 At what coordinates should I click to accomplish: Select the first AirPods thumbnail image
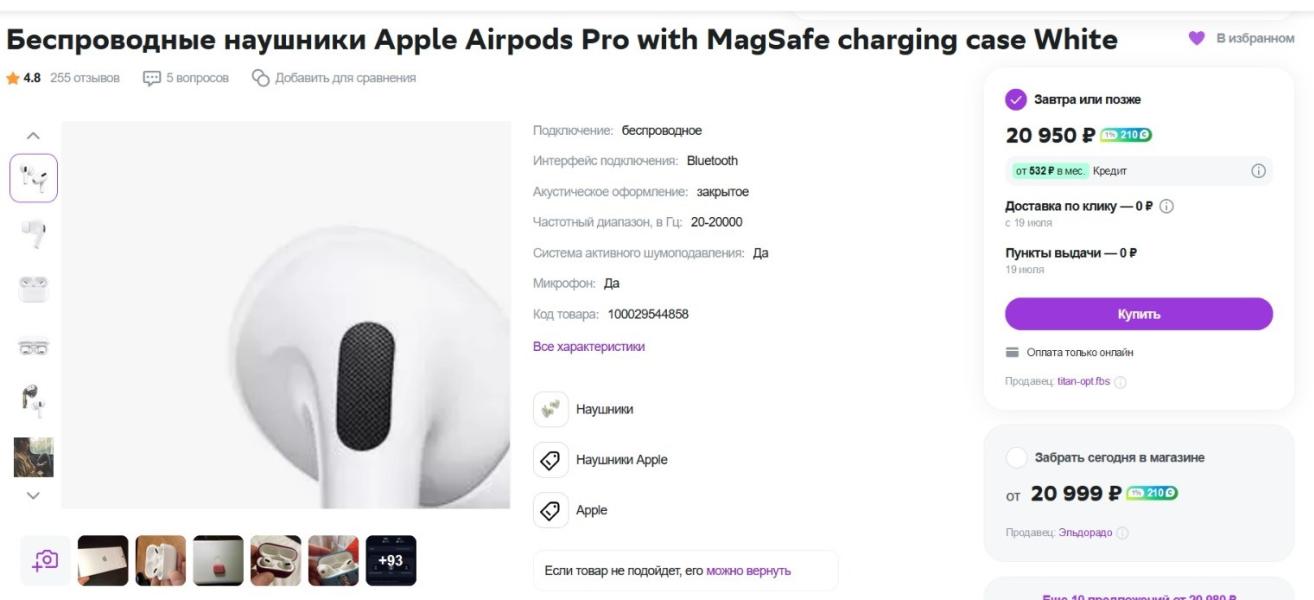[34, 179]
